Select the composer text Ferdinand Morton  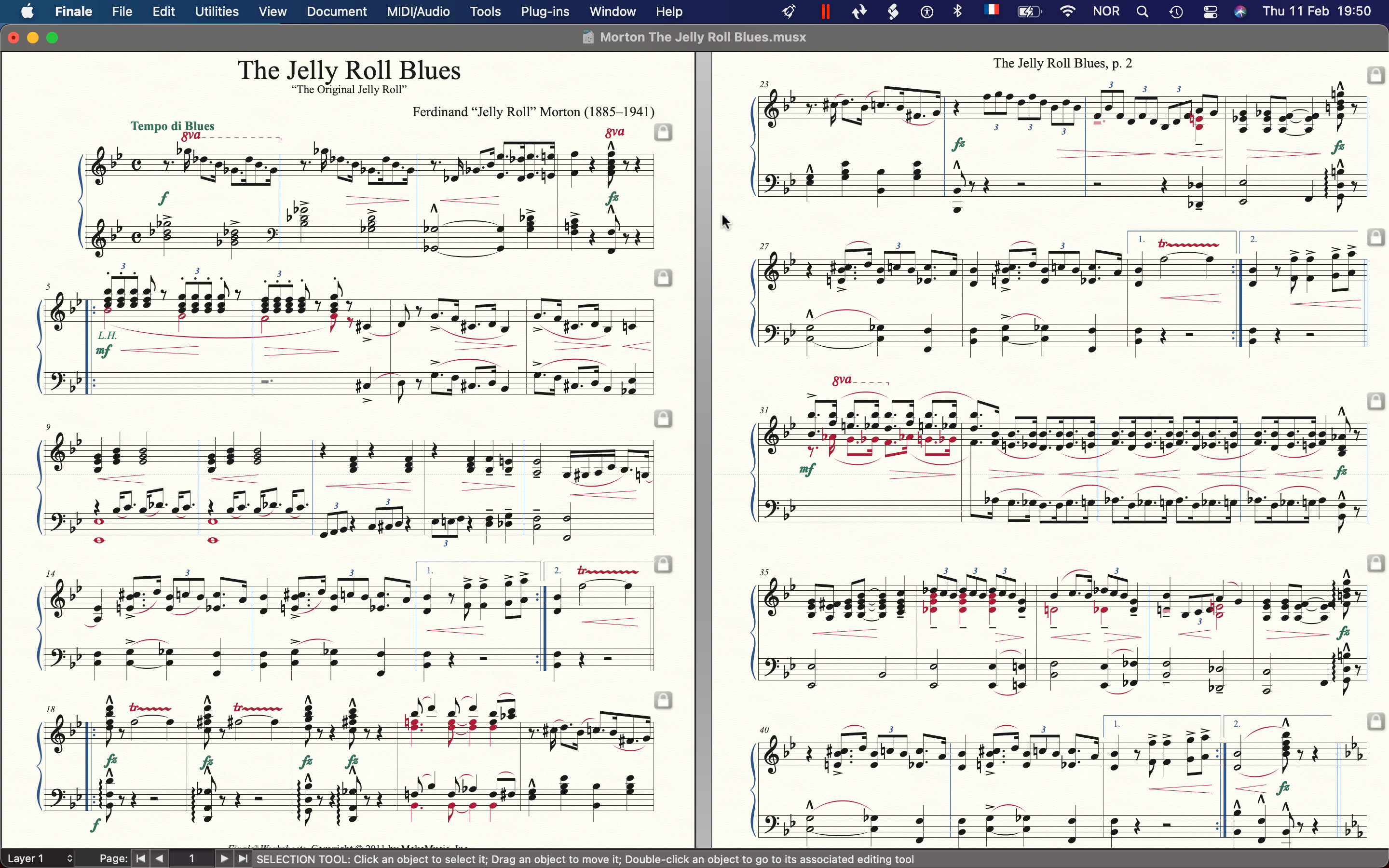[x=534, y=112]
